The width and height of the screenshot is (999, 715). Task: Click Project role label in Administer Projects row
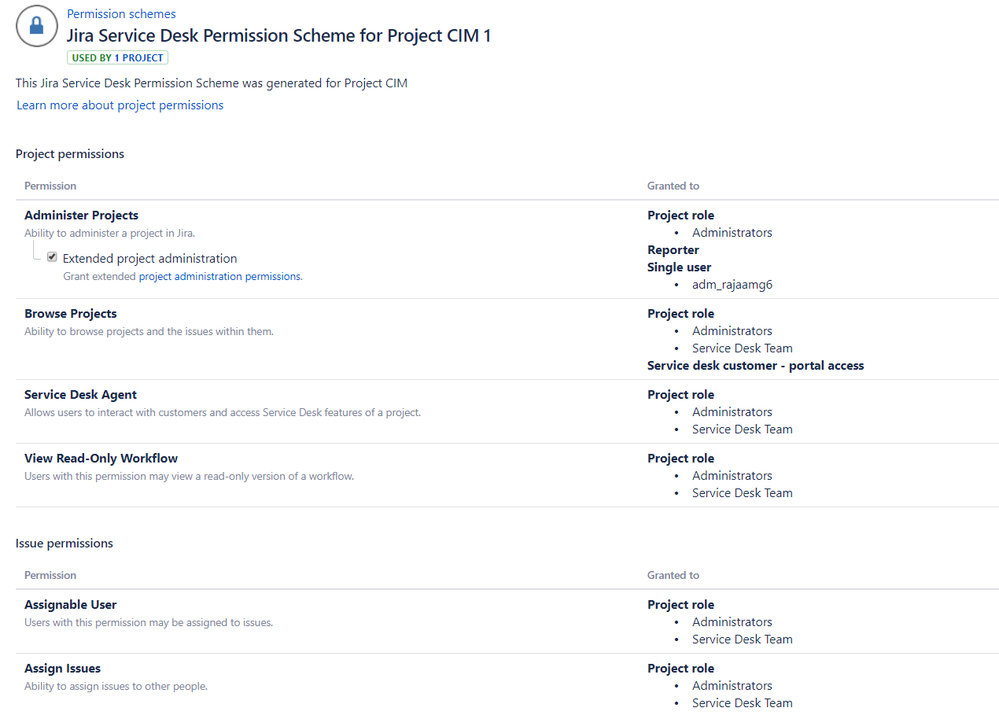click(680, 215)
